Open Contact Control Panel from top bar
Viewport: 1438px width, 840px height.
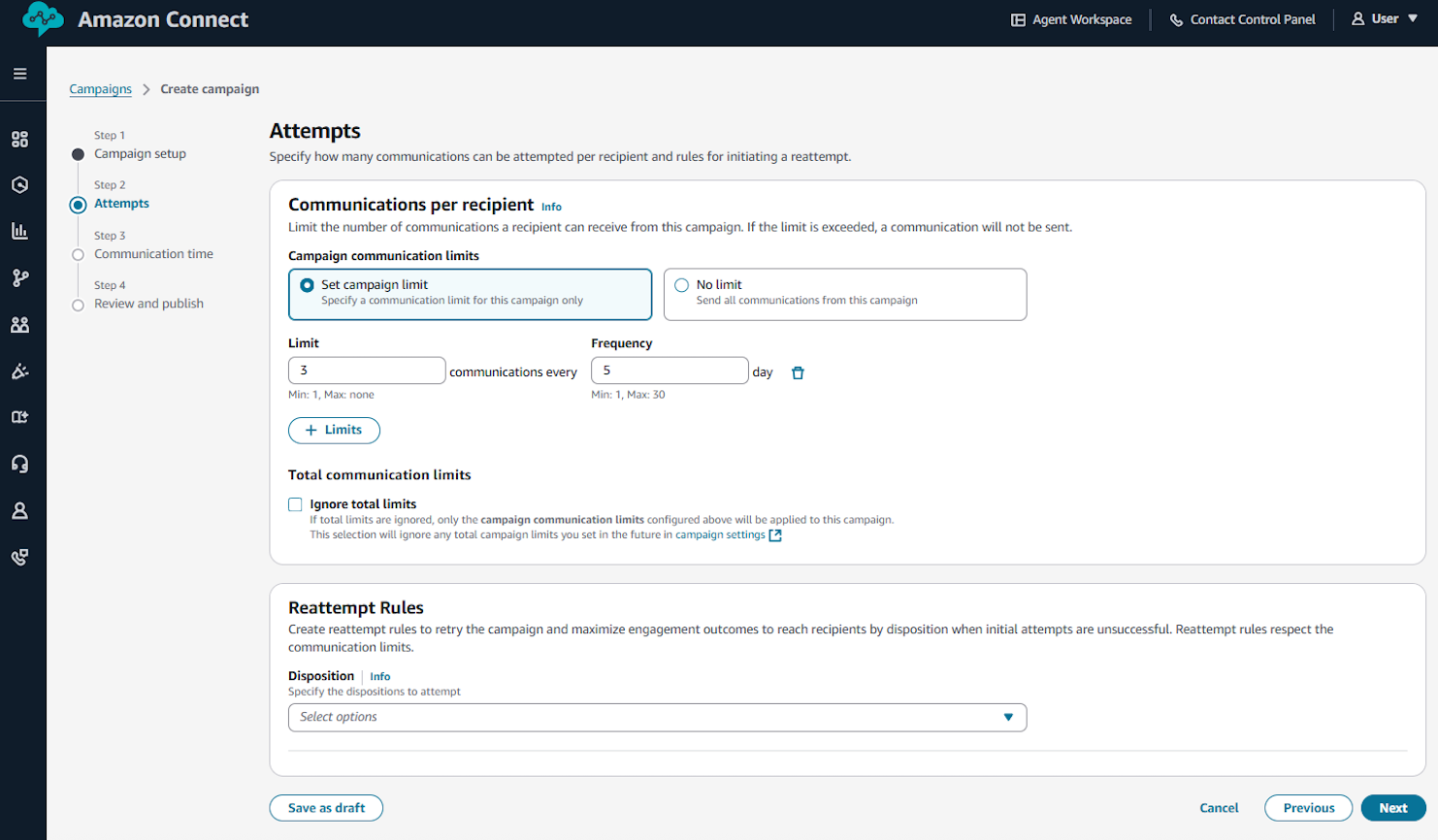[1242, 19]
